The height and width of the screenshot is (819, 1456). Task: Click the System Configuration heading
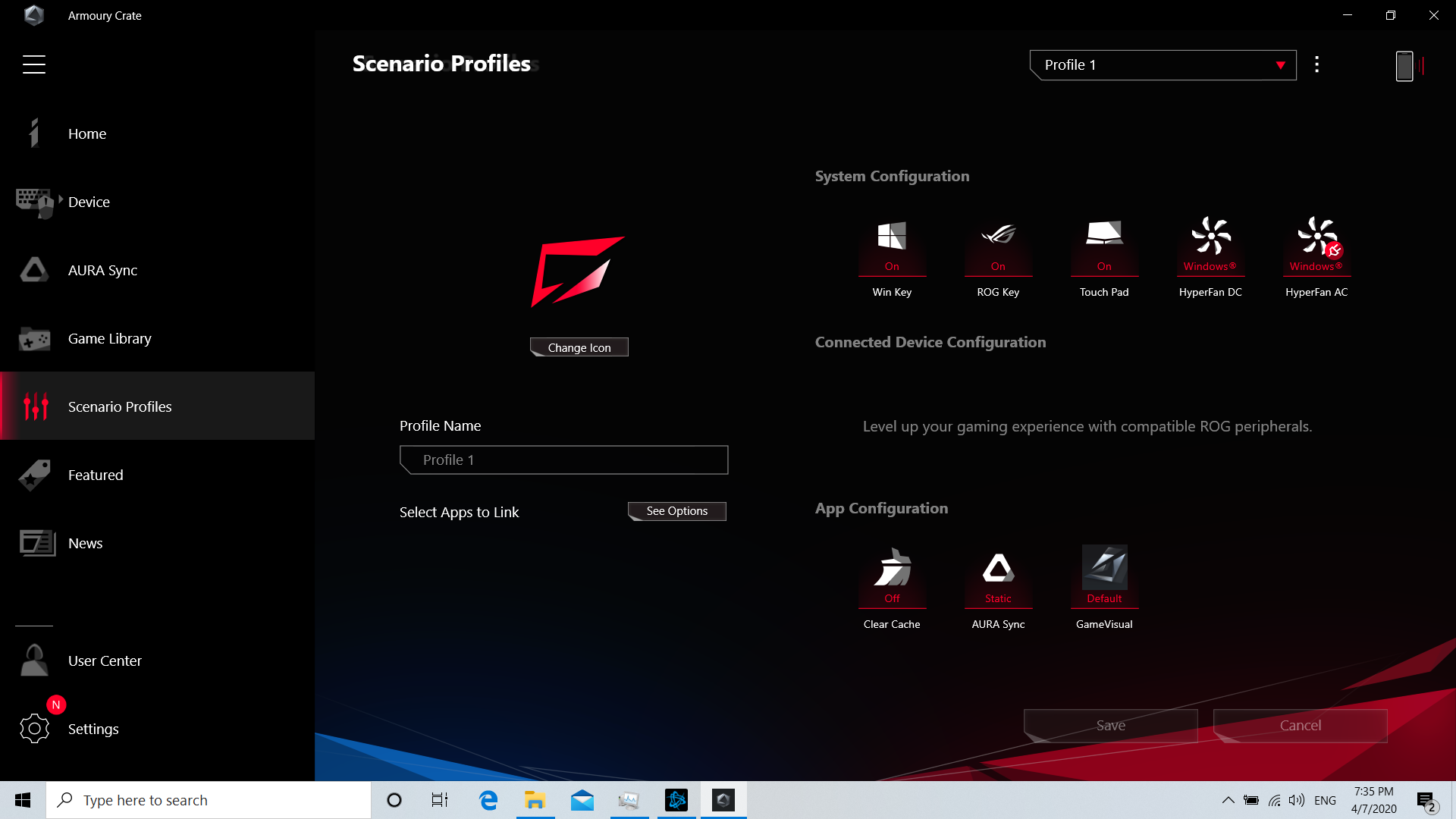pyautogui.click(x=892, y=176)
